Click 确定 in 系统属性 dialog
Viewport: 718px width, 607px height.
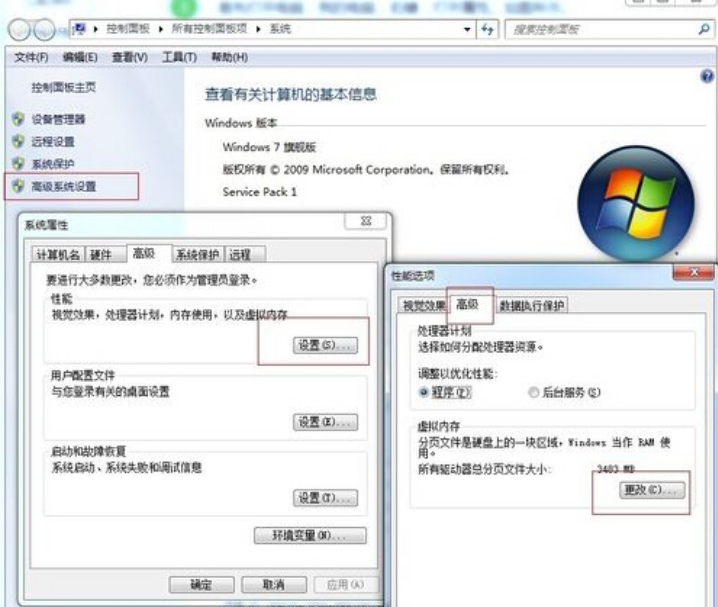tap(201, 584)
